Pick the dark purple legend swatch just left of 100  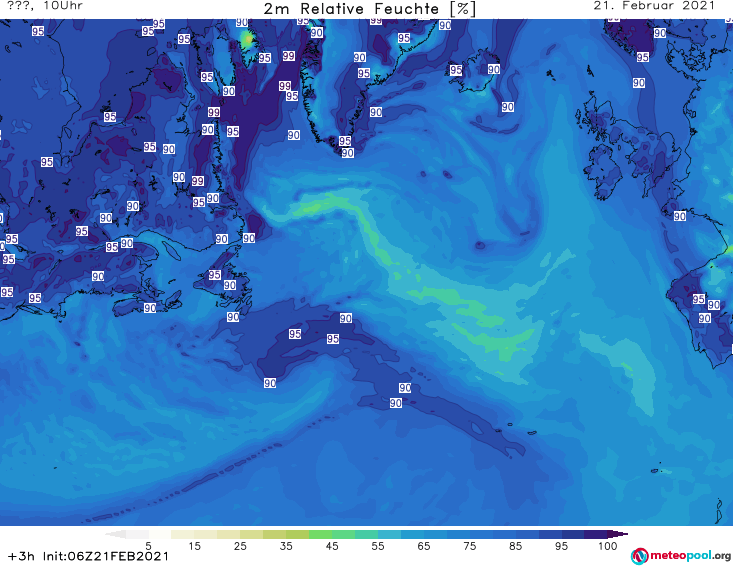pos(596,534)
